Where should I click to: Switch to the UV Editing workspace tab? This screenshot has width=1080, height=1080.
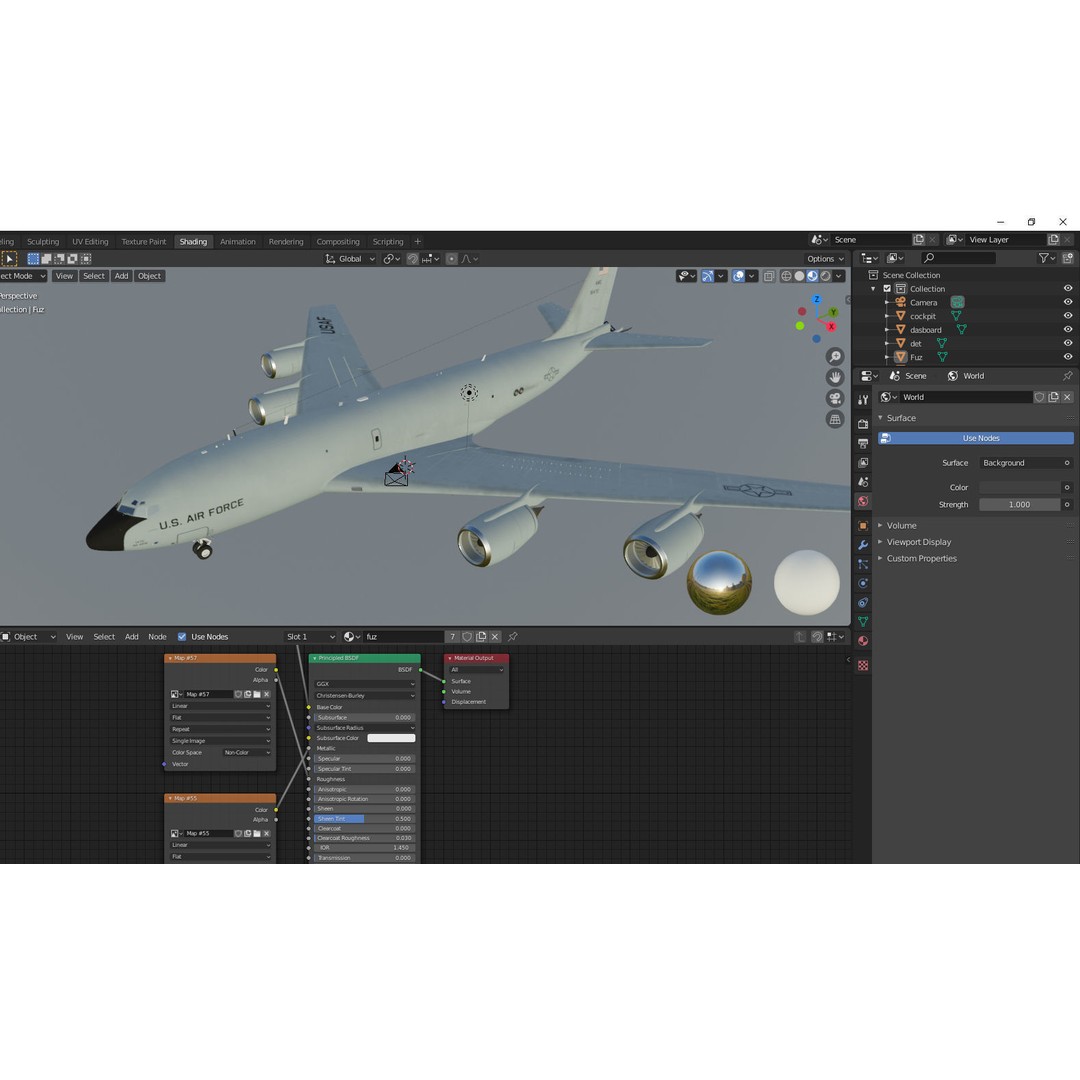[90, 242]
